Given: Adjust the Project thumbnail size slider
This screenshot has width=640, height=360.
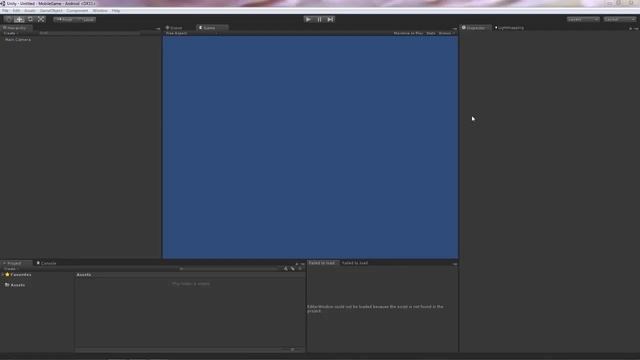Looking at the screenshot, I should point(292,349).
